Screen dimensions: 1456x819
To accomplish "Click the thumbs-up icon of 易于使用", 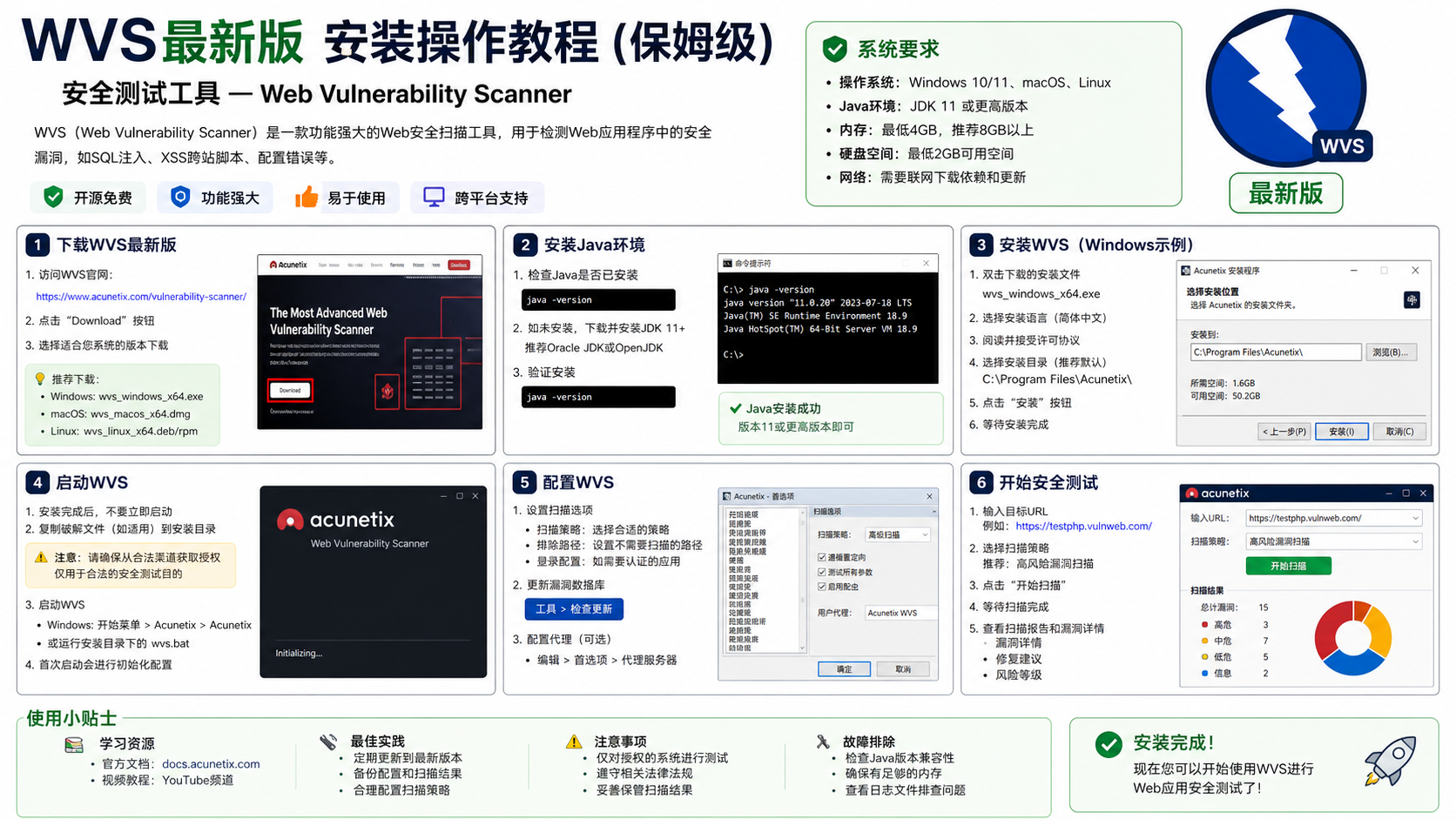I will point(307,198).
